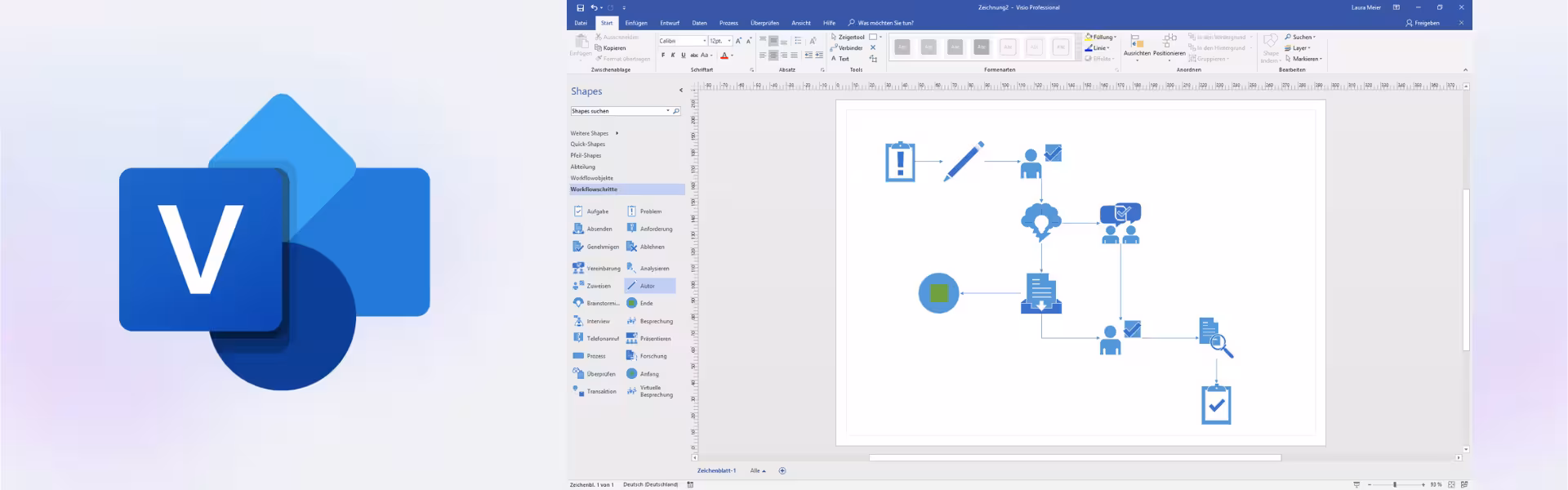The image size is (1568, 490).
Task: Click the Freigeben share button
Action: (x=1423, y=23)
